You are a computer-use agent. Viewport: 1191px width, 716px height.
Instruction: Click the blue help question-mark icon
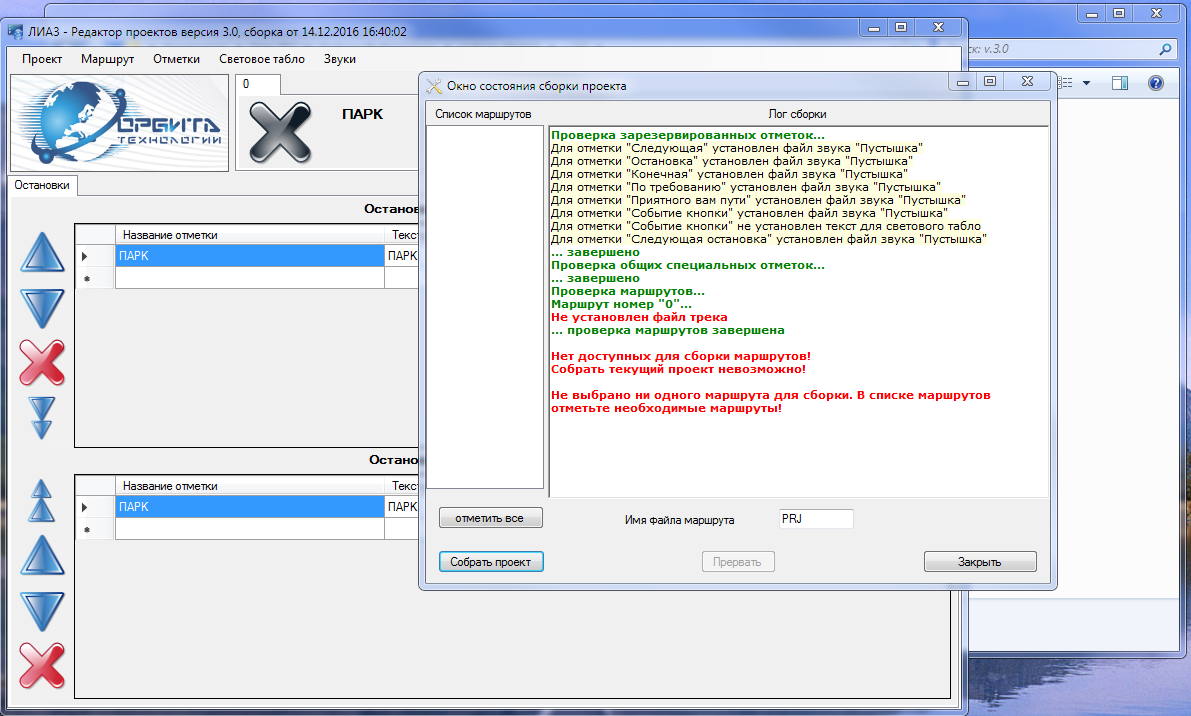[x=1156, y=83]
